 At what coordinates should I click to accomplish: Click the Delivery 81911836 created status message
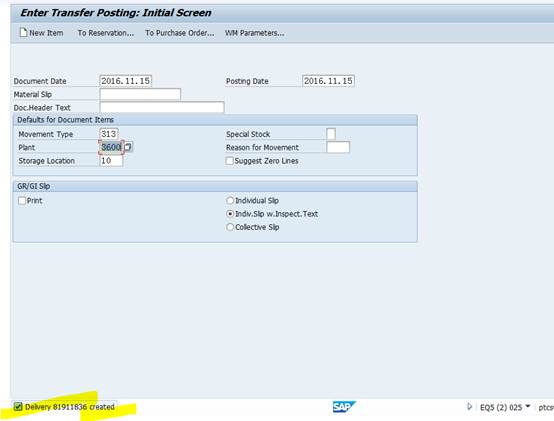70,407
